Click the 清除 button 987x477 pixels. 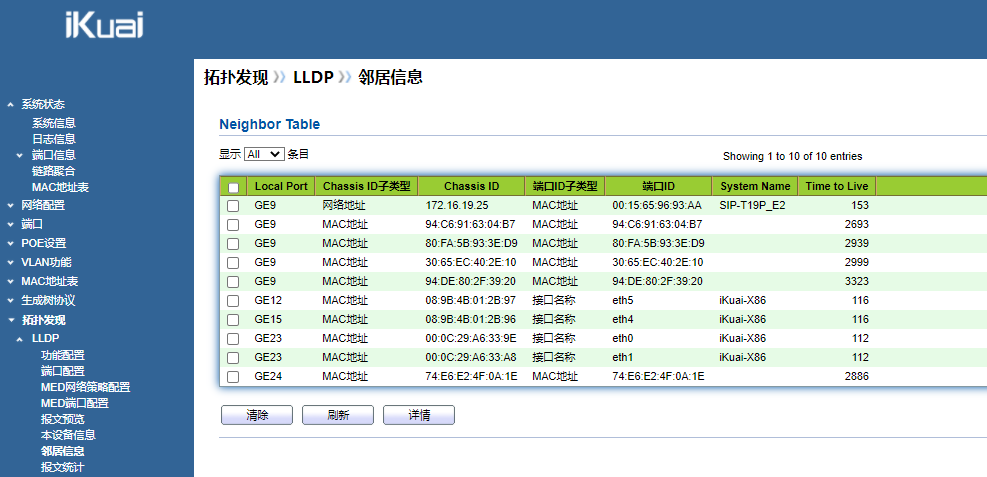(257, 415)
